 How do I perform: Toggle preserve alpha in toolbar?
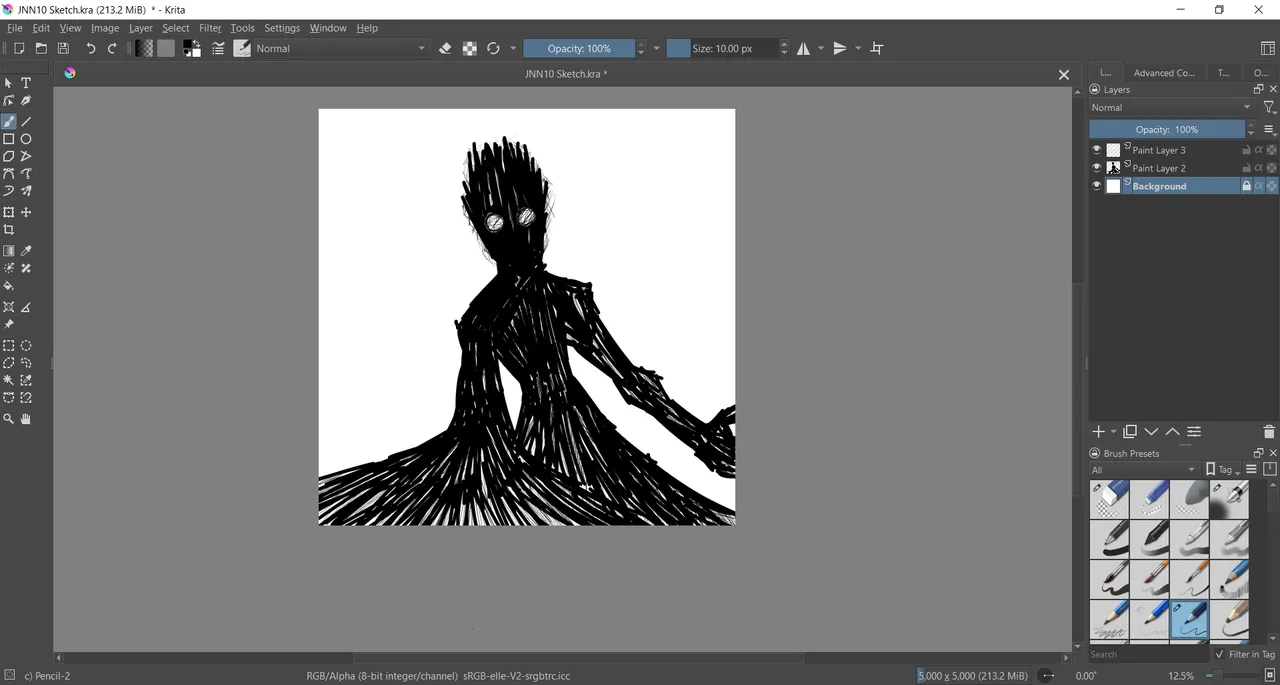tap(469, 48)
